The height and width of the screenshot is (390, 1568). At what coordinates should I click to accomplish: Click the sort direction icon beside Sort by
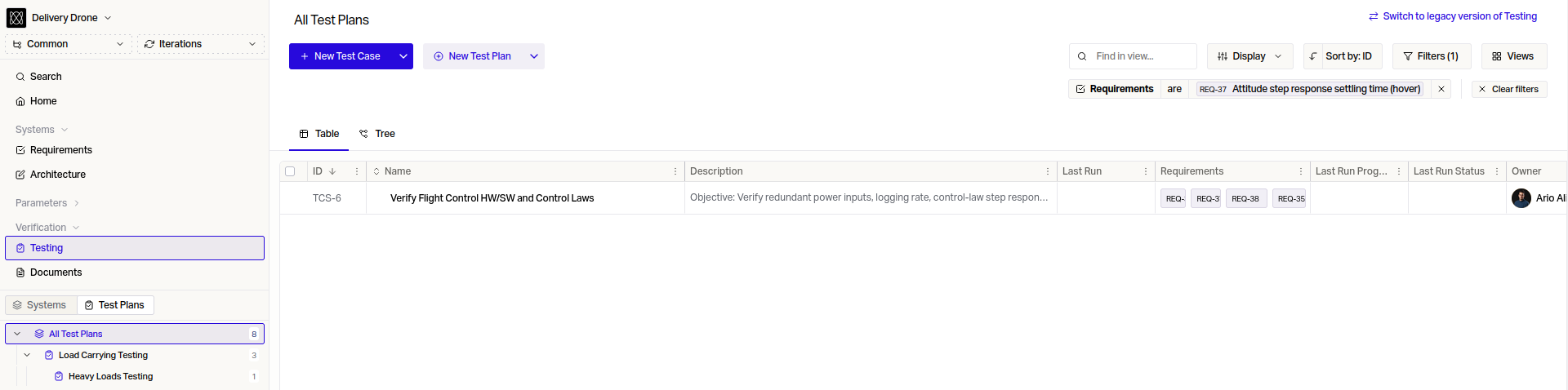click(1313, 56)
